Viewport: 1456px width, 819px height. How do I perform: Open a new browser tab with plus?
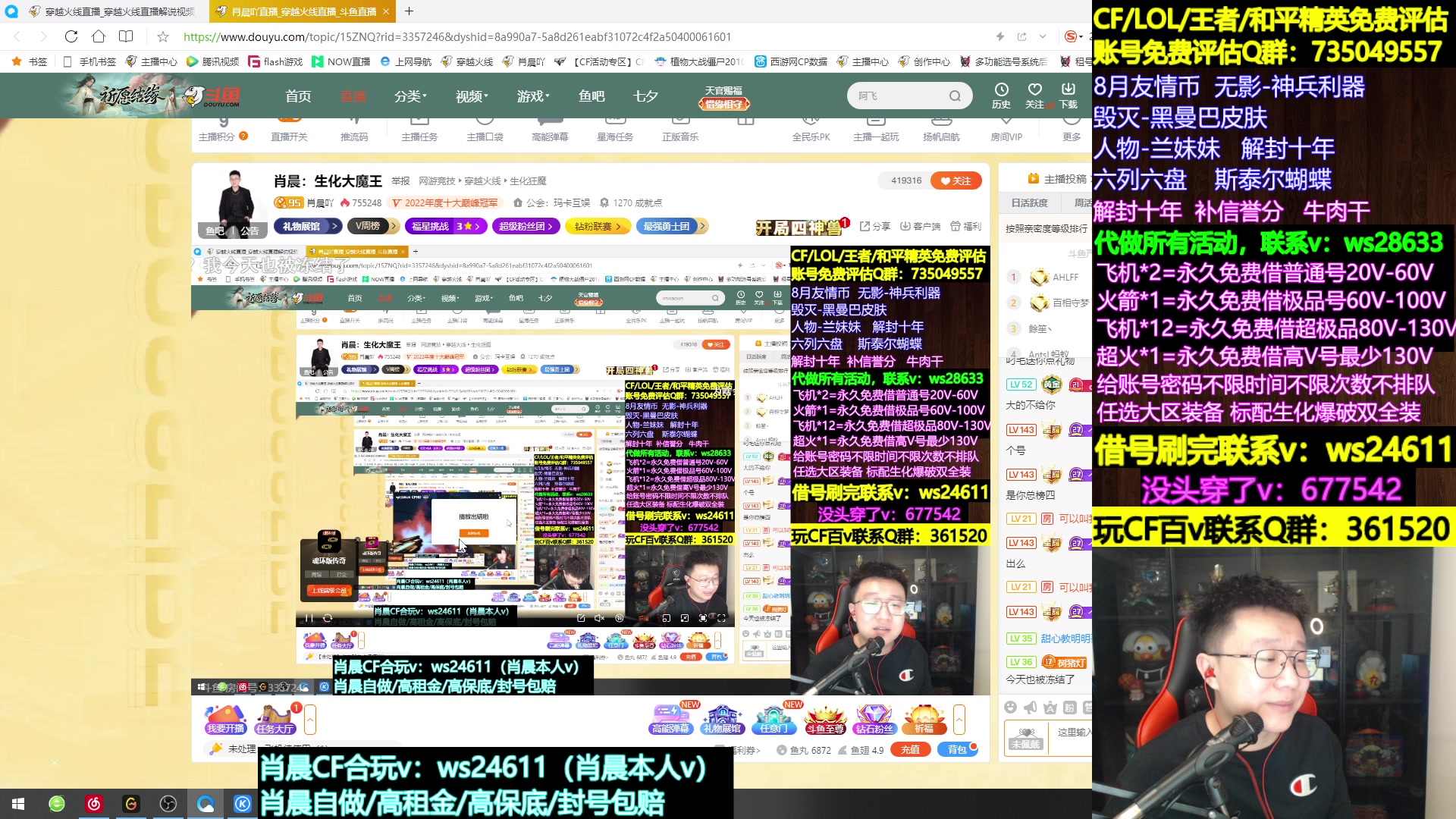pyautogui.click(x=409, y=11)
